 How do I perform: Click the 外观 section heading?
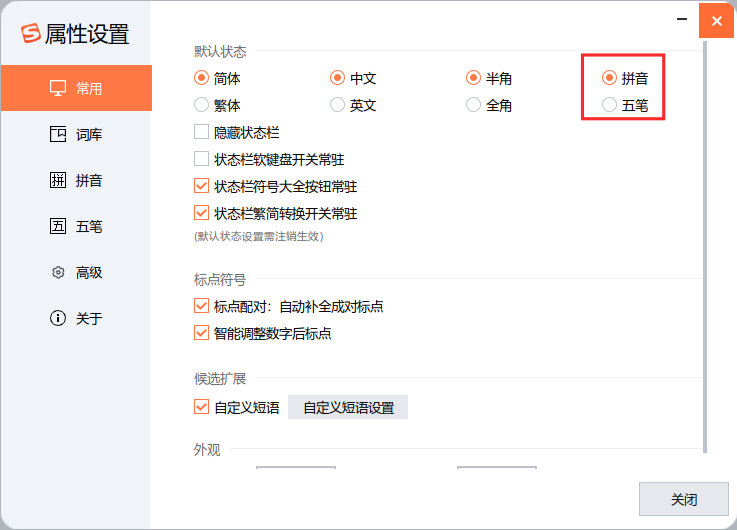[x=207, y=450]
